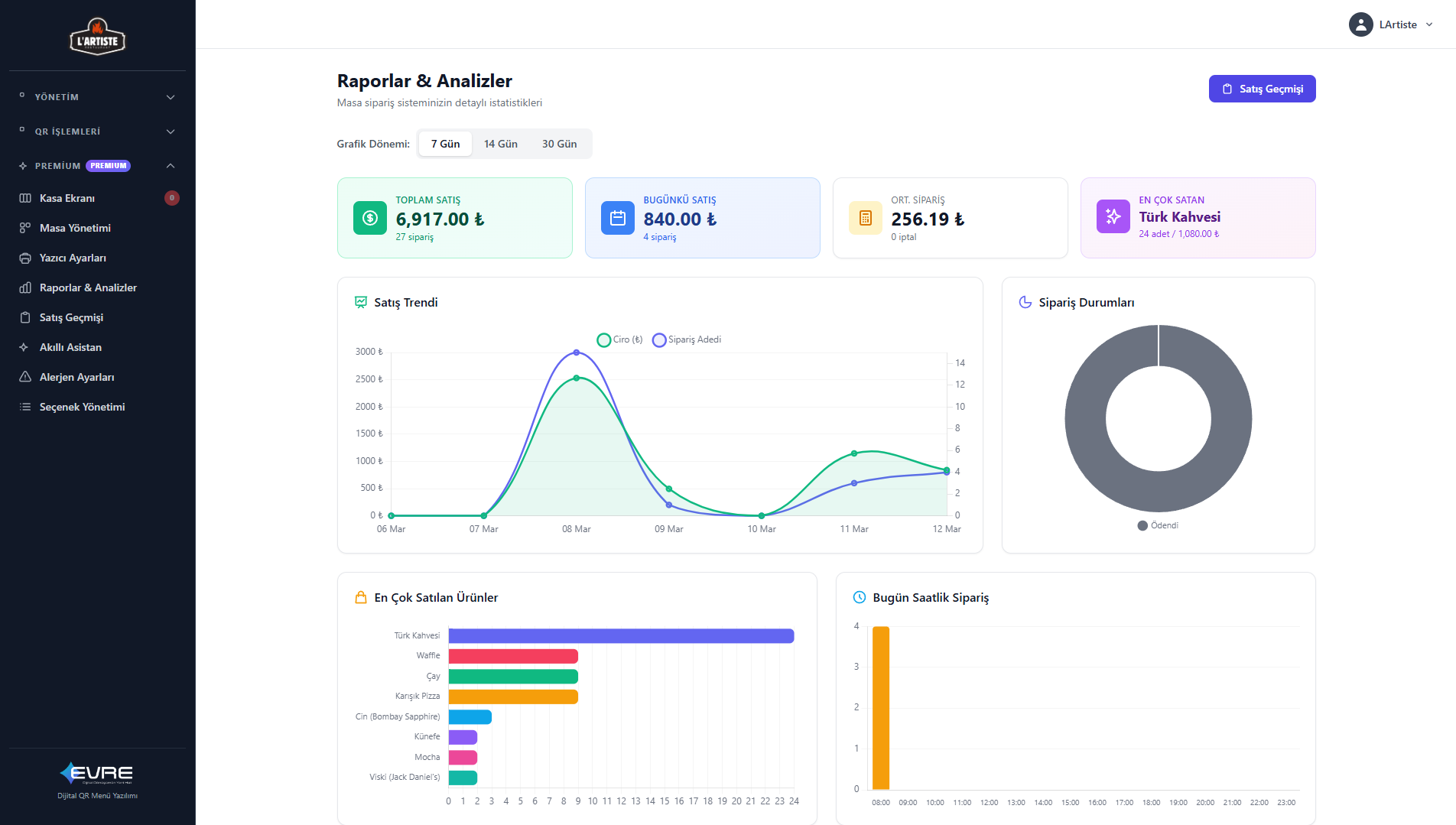Screen dimensions: 1456x825
Task: Click the green Çay bar
Action: pyautogui.click(x=513, y=677)
